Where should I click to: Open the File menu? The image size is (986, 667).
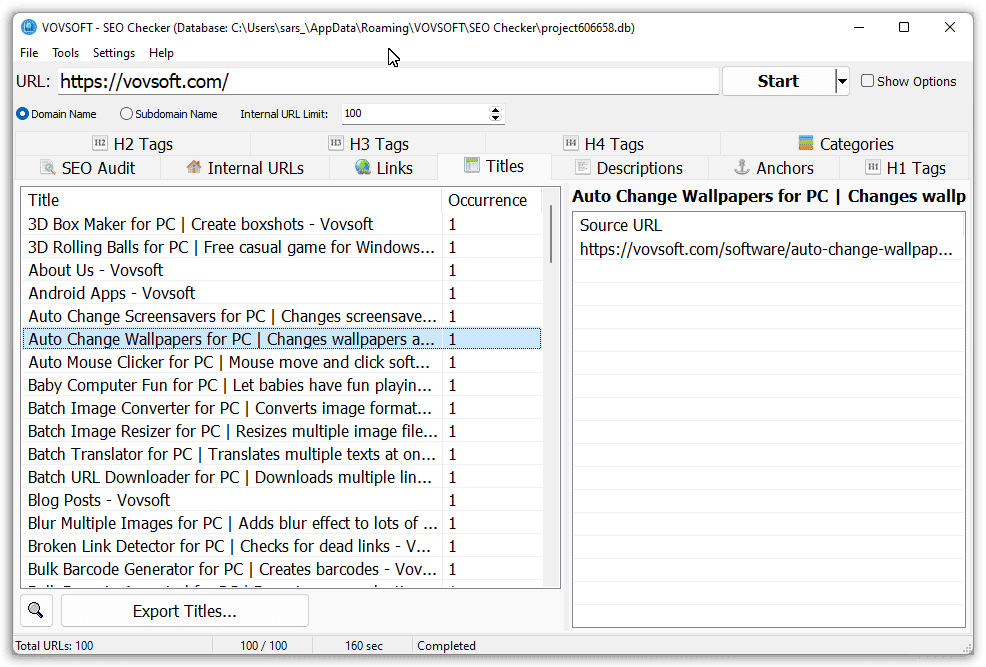(x=29, y=53)
